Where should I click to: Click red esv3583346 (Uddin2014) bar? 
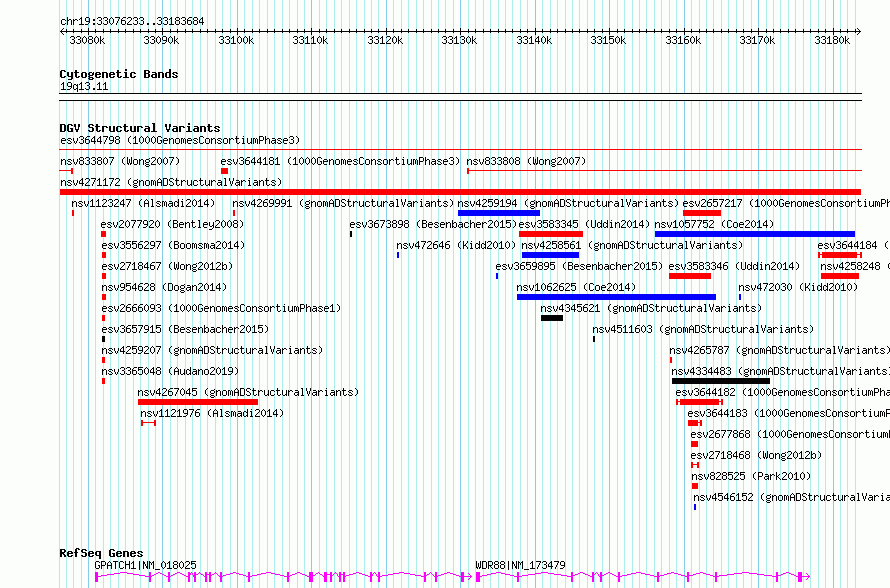coord(690,276)
